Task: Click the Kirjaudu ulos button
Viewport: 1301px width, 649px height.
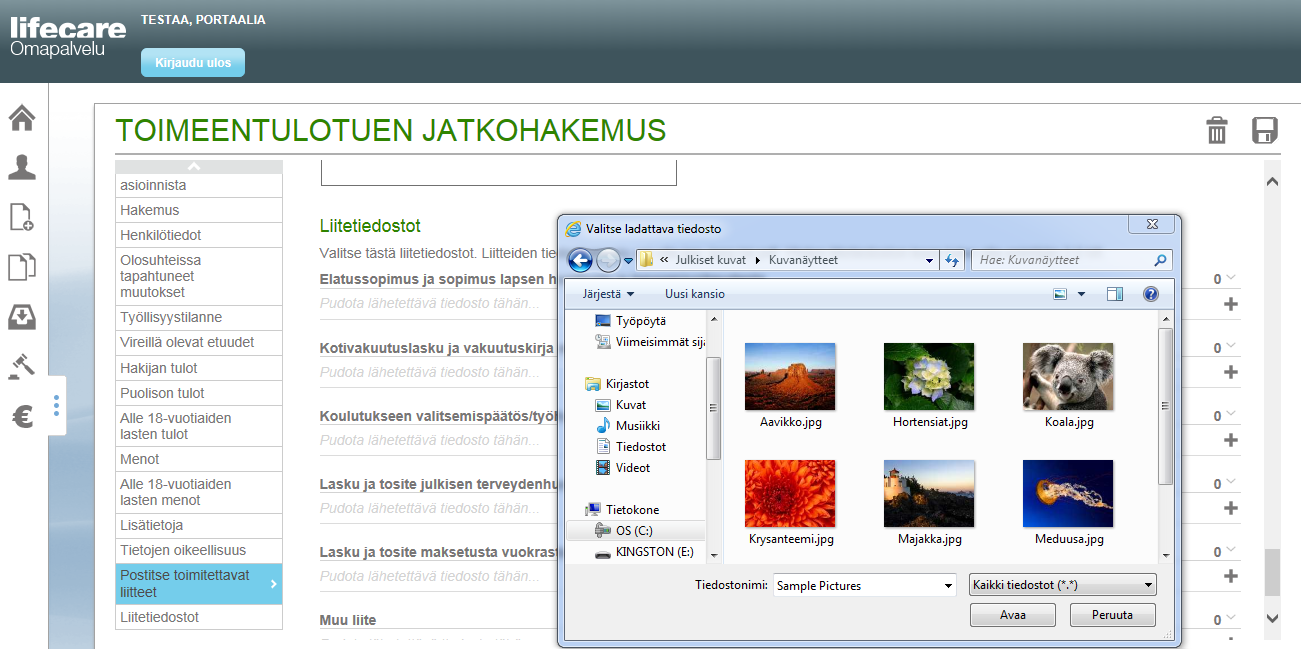Action: [x=193, y=62]
